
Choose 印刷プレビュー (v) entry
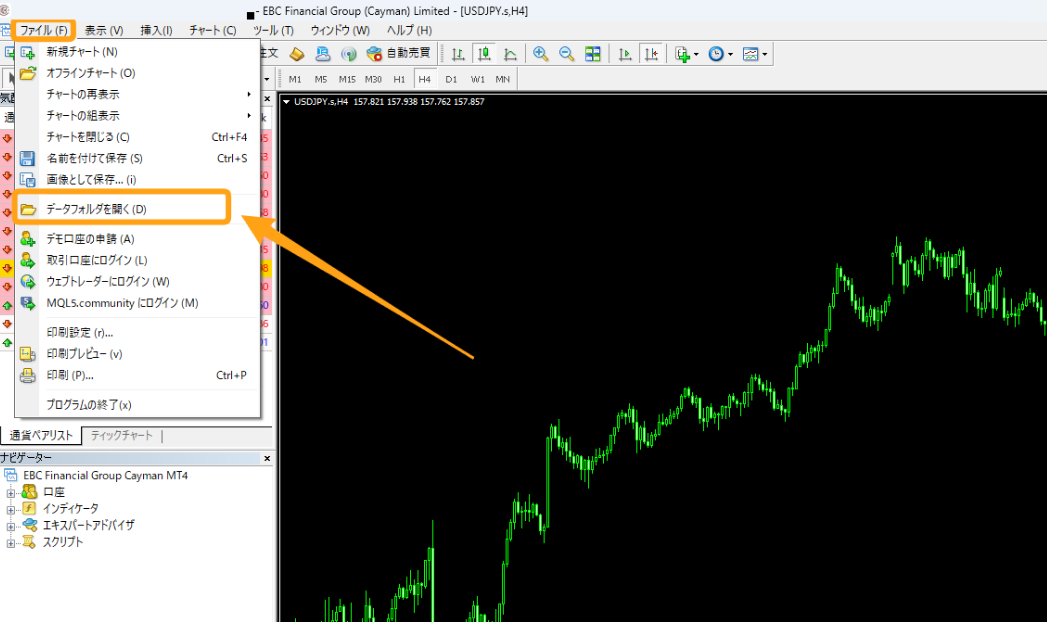coord(137,354)
